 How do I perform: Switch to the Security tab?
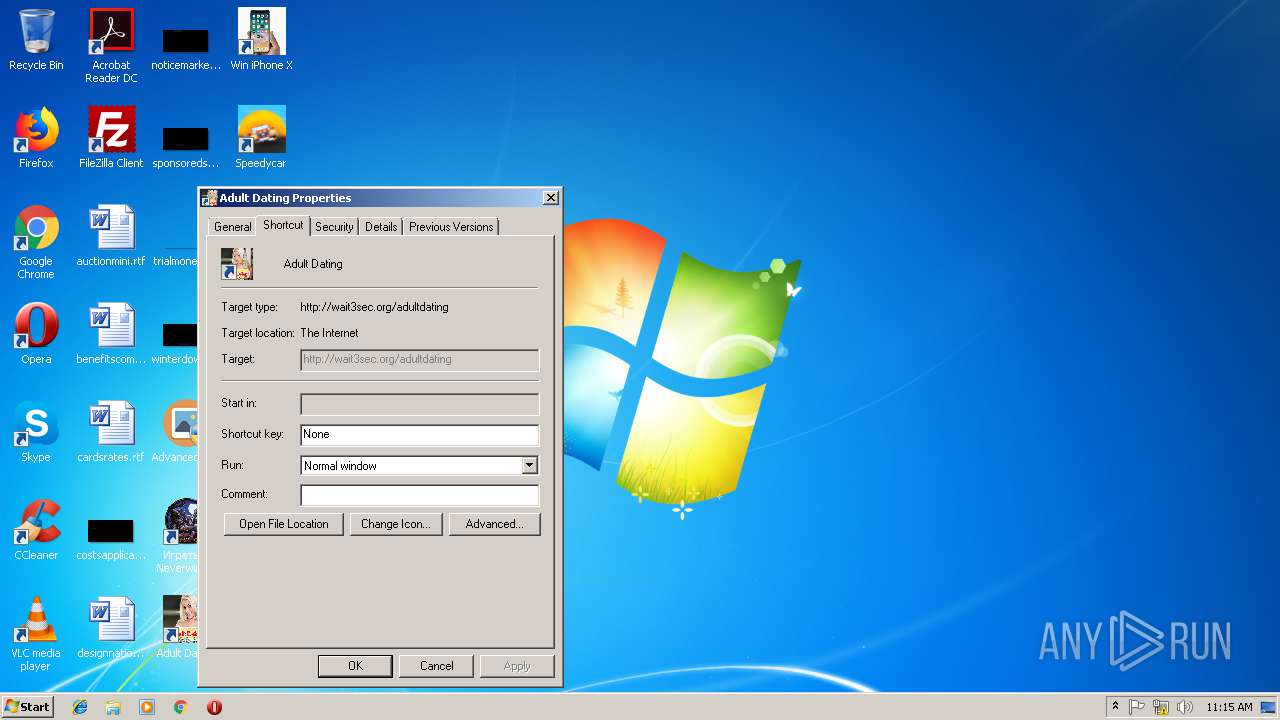click(334, 227)
